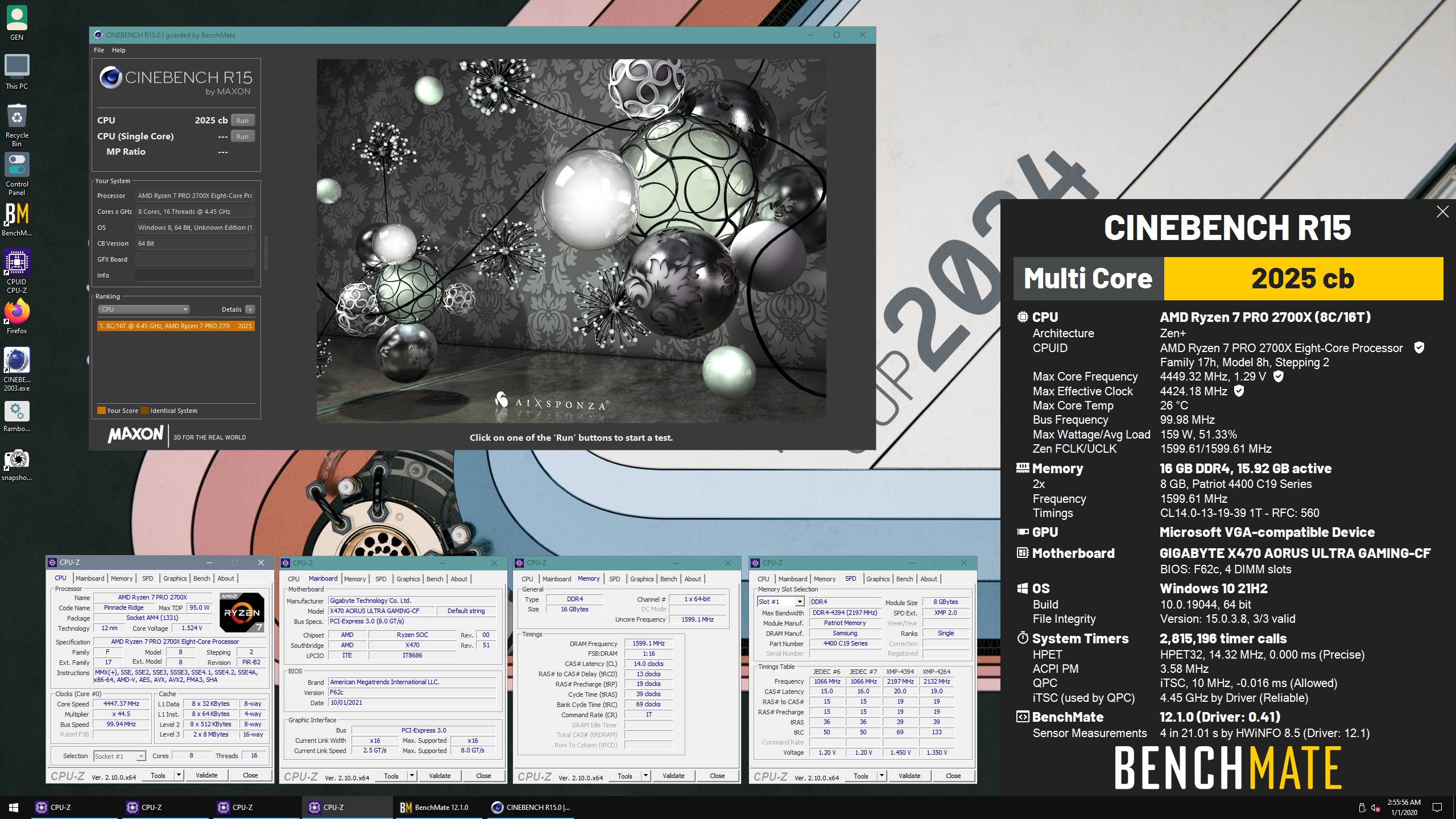The height and width of the screenshot is (819, 1456).
Task: Open Ranking CPU dropdown in Cinebench
Action: (x=143, y=309)
